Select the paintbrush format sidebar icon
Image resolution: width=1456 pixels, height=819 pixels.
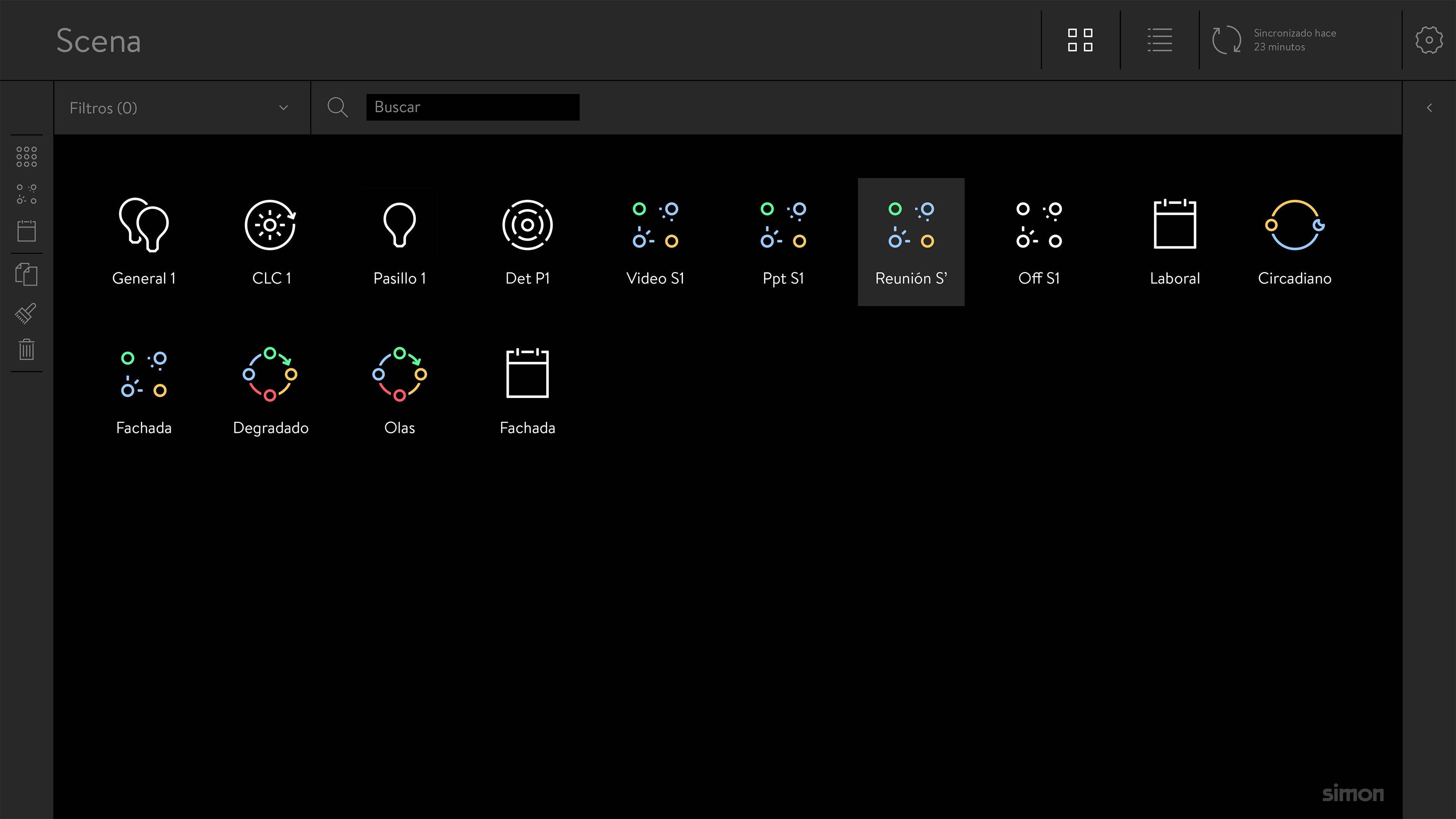pos(27,312)
